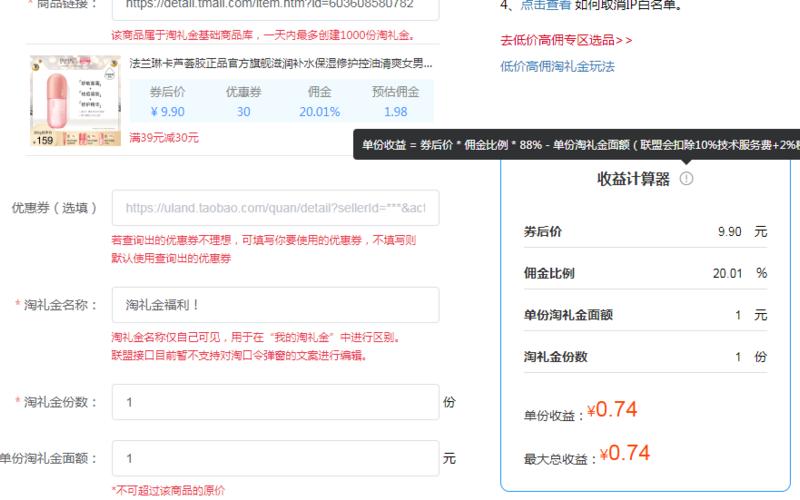Click the 不可超过该商品的原价 note
Screen dimensions: 800x500
tap(168, 490)
